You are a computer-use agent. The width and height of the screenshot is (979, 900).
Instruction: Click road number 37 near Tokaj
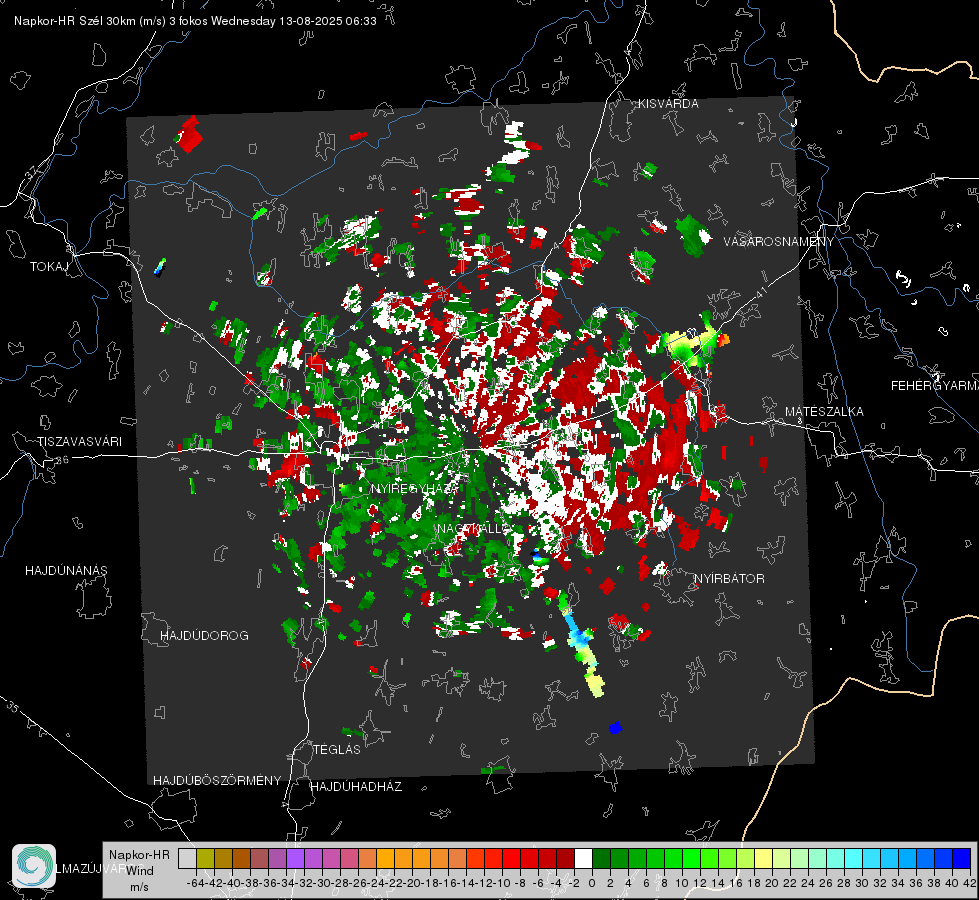click(x=32, y=172)
